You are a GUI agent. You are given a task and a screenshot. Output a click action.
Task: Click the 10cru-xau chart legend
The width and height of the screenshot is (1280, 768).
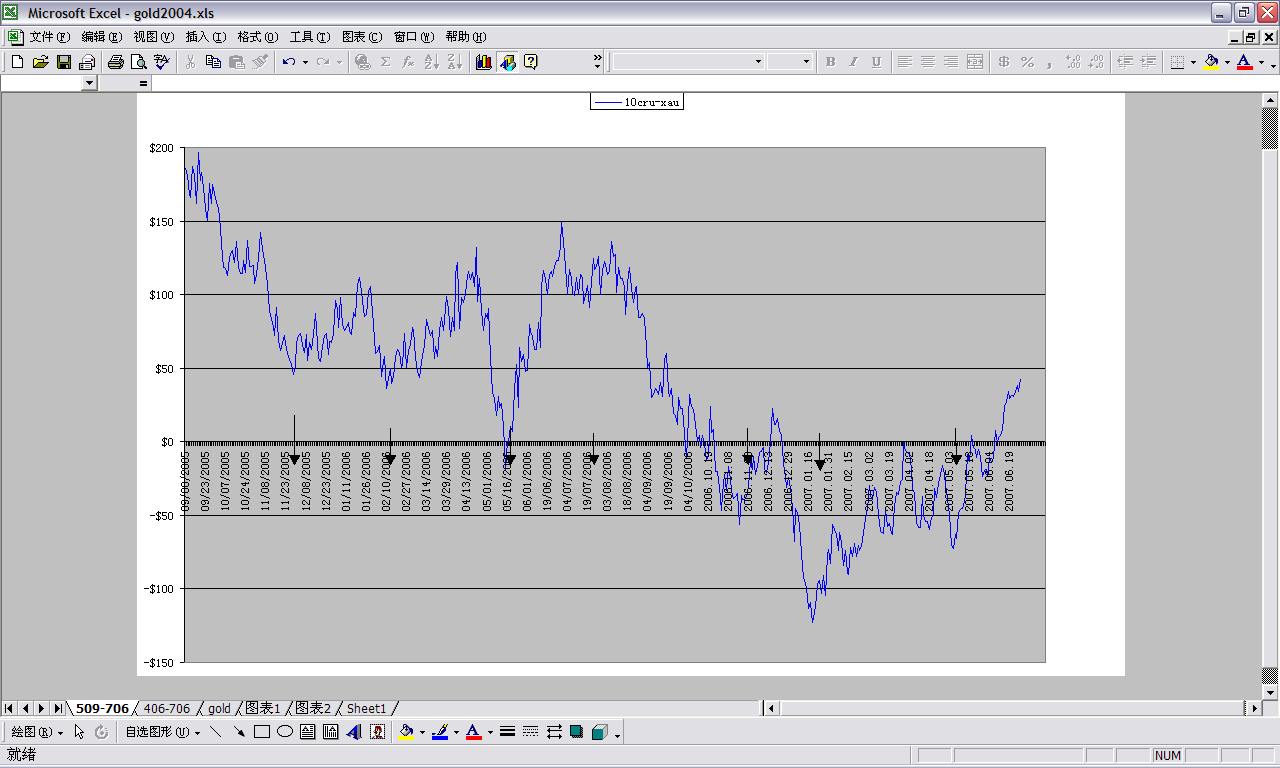(637, 102)
